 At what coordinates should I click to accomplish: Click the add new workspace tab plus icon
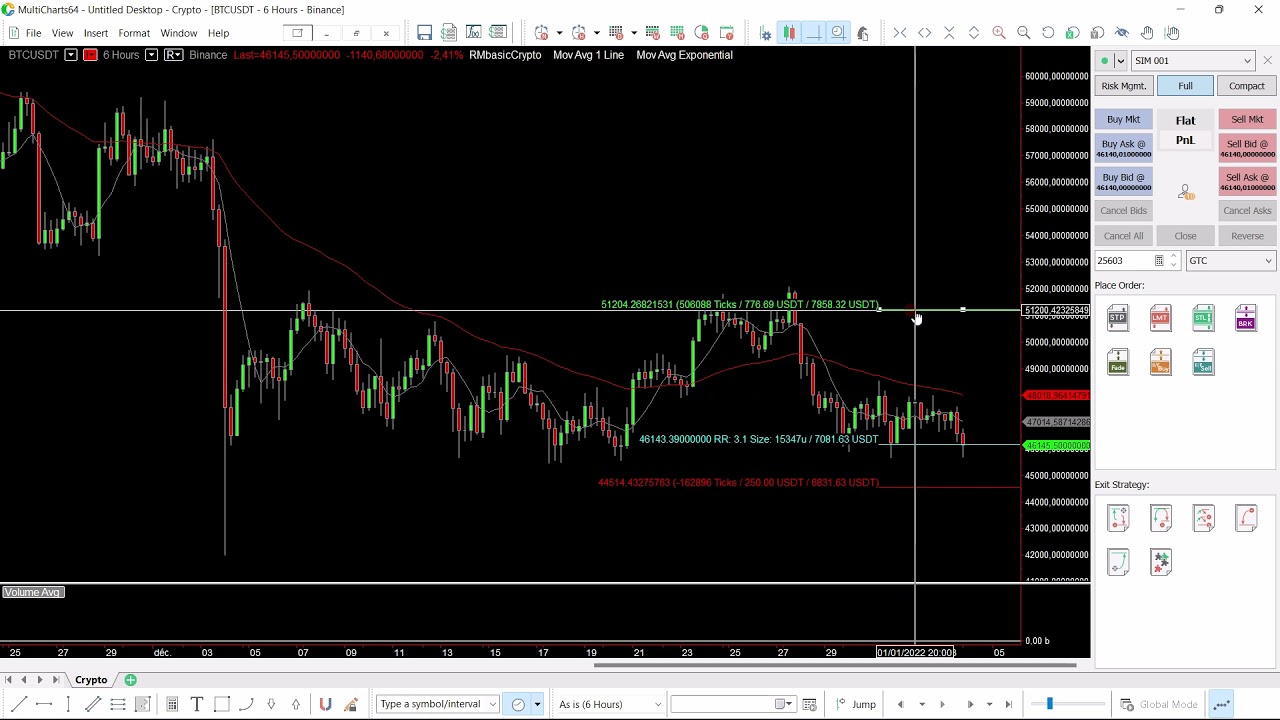point(130,680)
